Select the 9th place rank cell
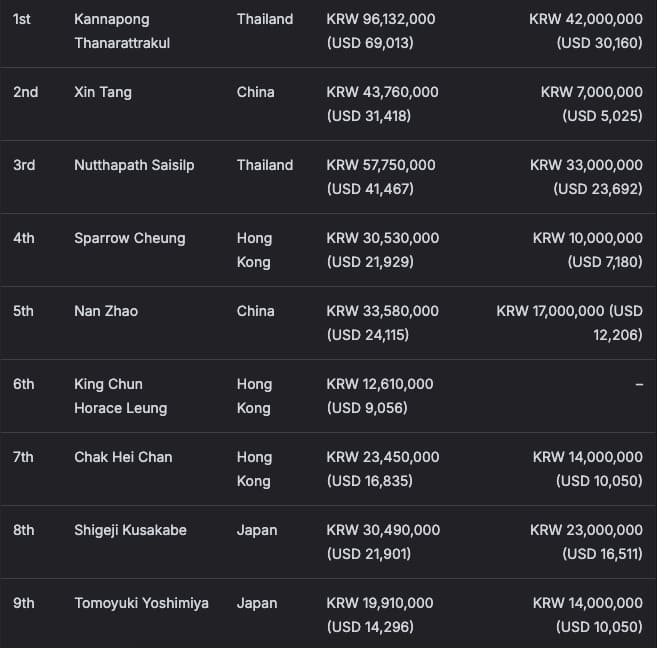This screenshot has height=648, width=657. tap(24, 603)
